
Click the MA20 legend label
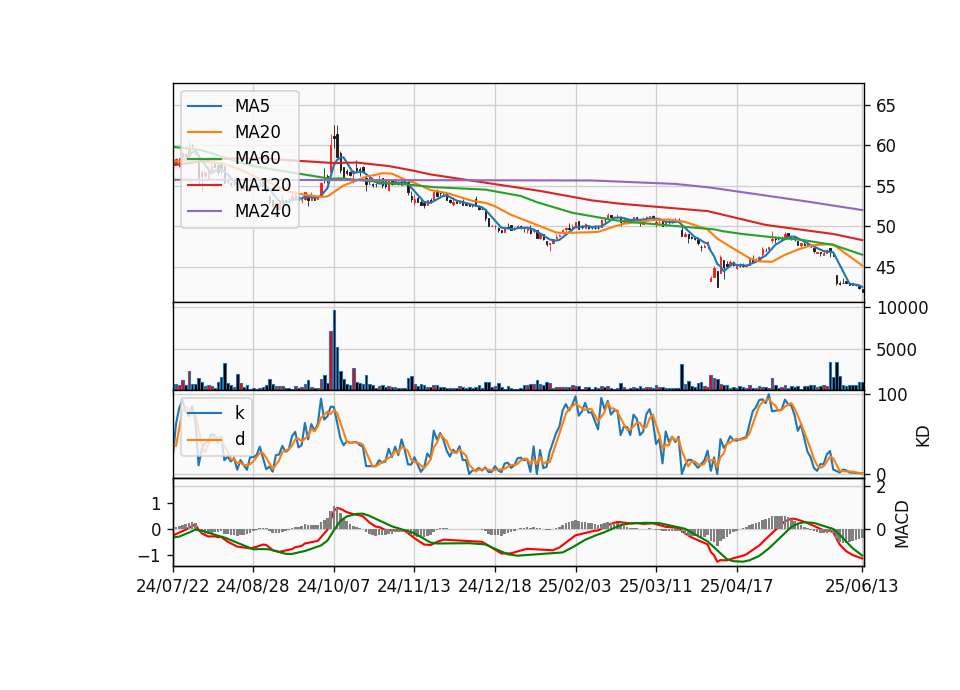point(257,132)
